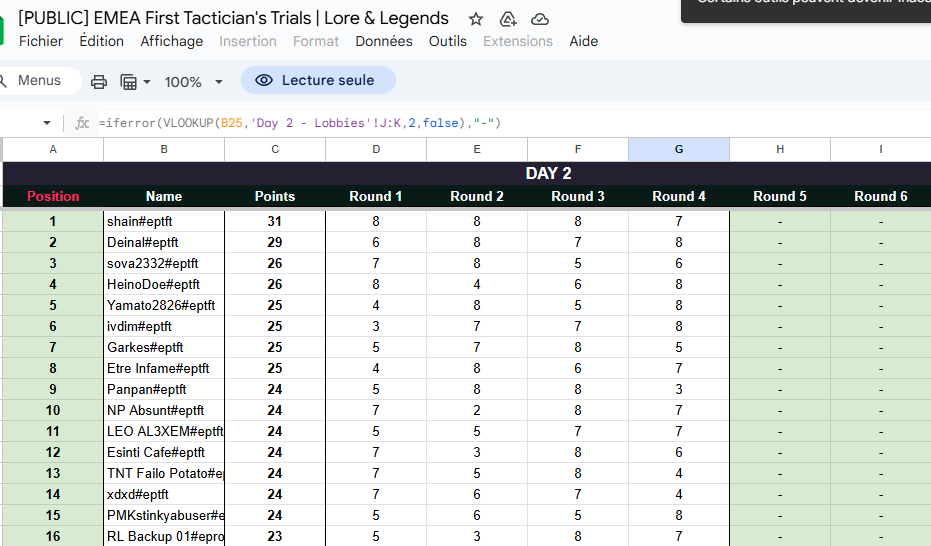
Task: Open the Édition menu
Action: [x=102, y=41]
